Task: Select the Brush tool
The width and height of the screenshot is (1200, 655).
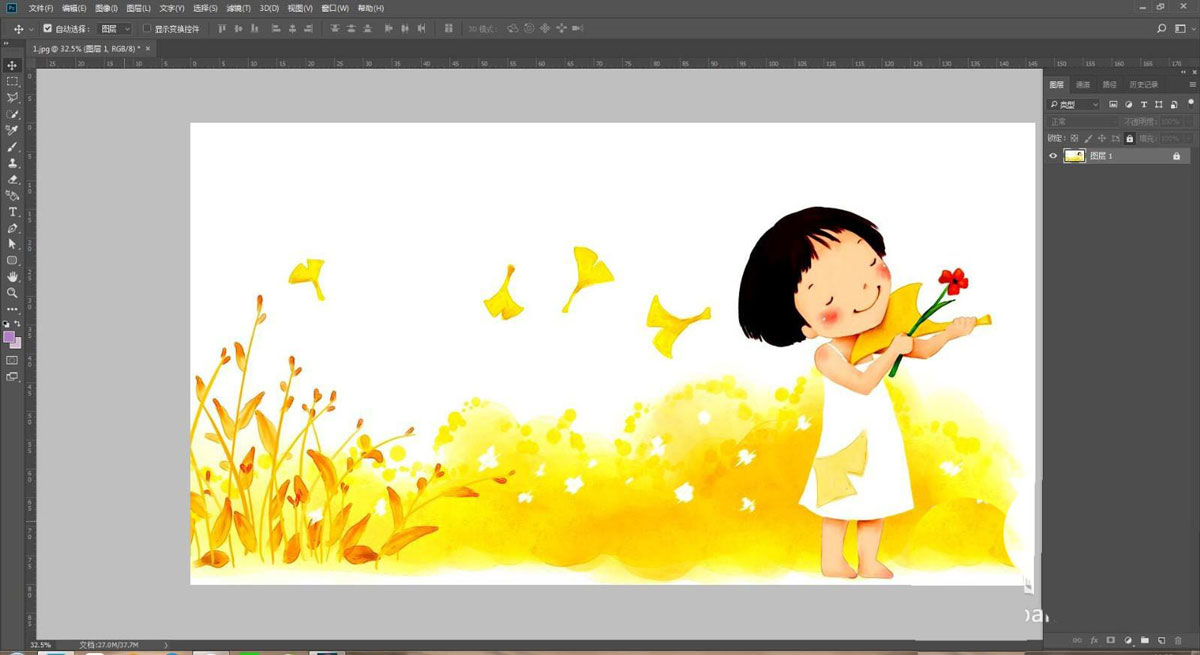Action: click(13, 147)
